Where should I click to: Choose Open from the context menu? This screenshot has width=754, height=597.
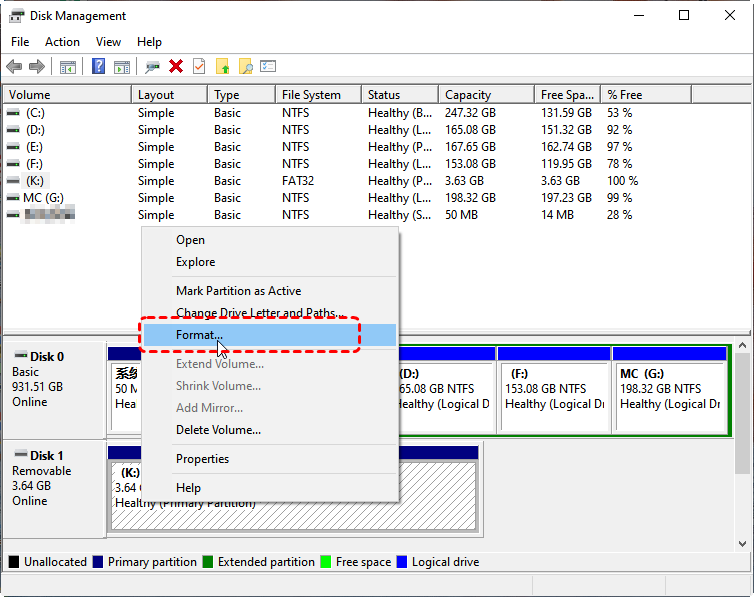[x=270, y=240]
